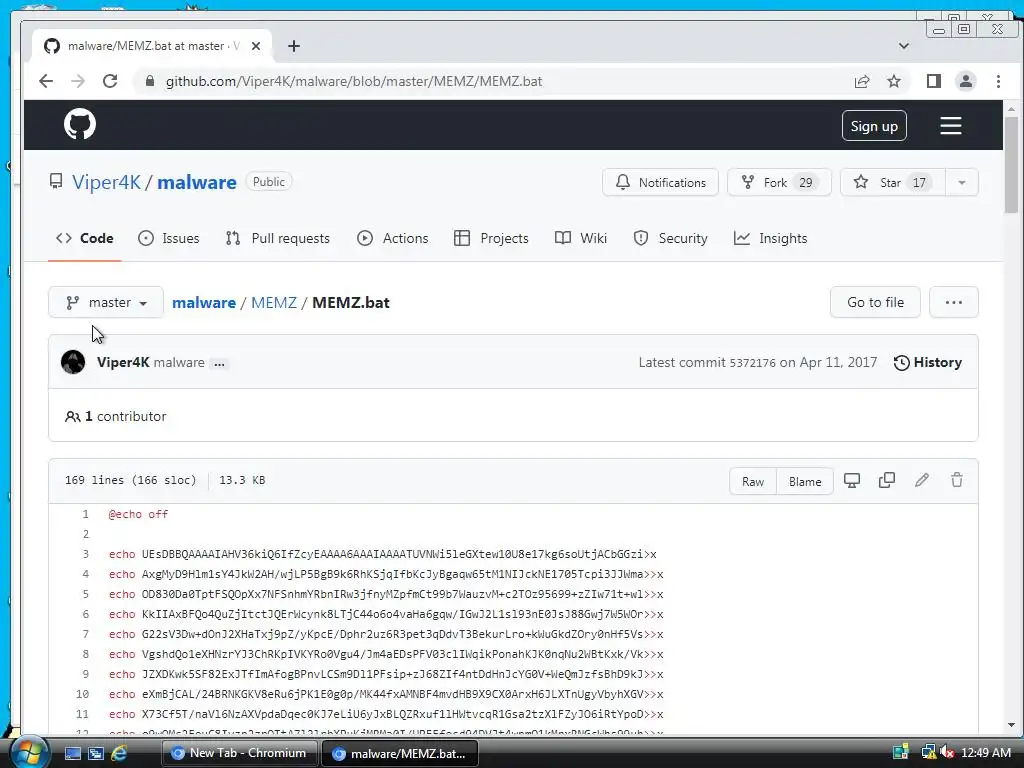Image resolution: width=1024 pixels, height=768 pixels.
Task: Reload the page
Action: (110, 81)
